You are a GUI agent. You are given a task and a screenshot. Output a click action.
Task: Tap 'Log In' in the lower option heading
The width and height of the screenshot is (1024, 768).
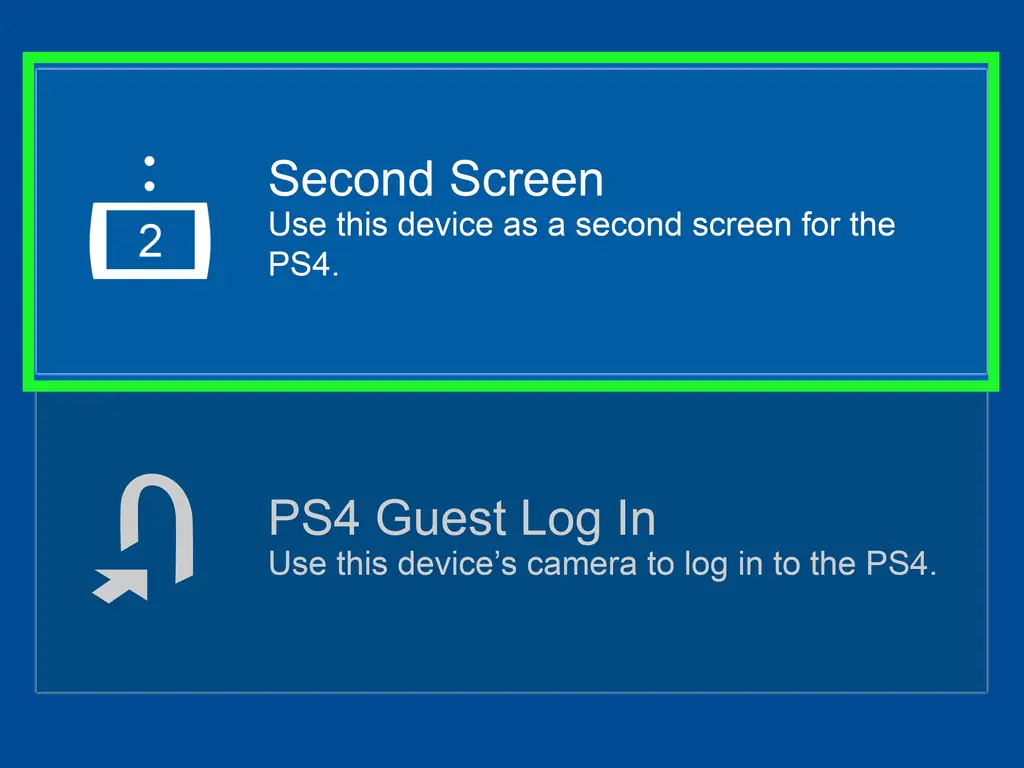point(588,520)
